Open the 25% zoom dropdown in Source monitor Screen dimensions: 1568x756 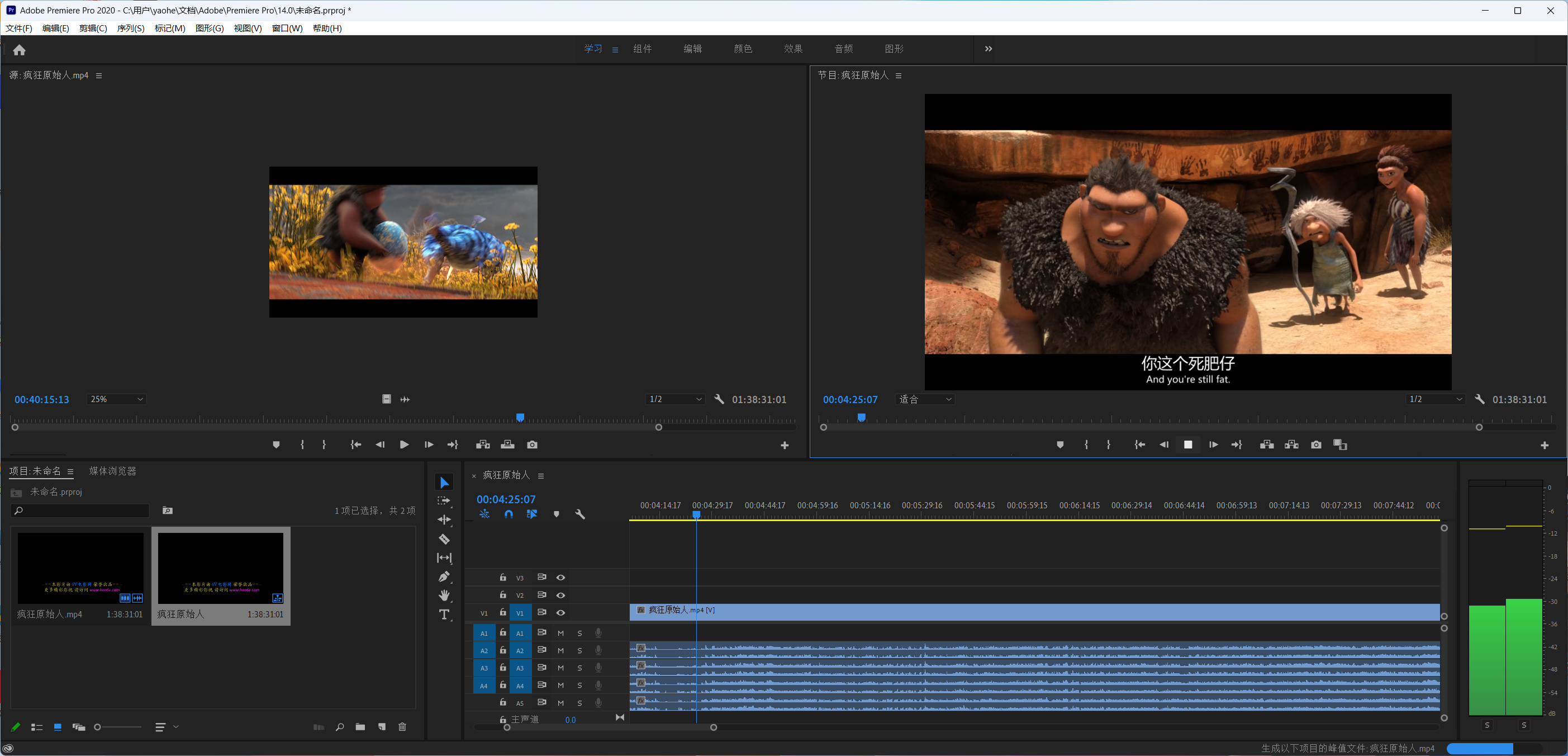click(x=116, y=399)
